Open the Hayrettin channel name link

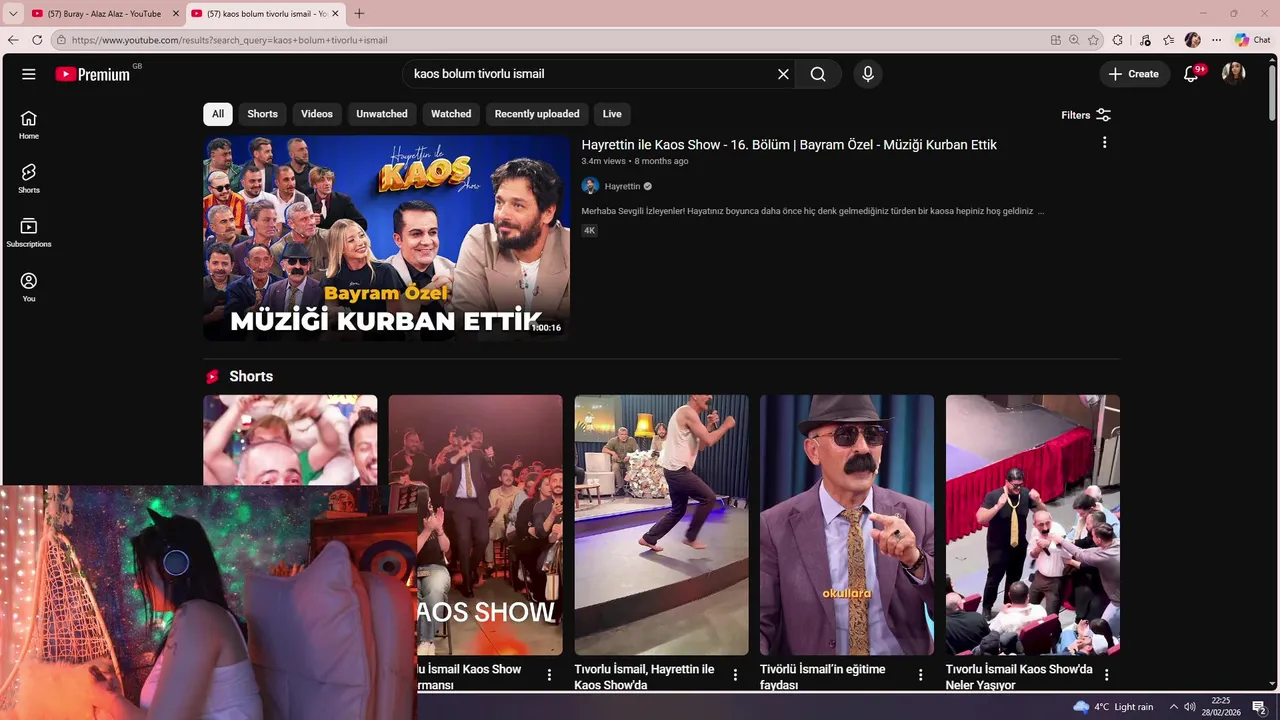pos(622,186)
